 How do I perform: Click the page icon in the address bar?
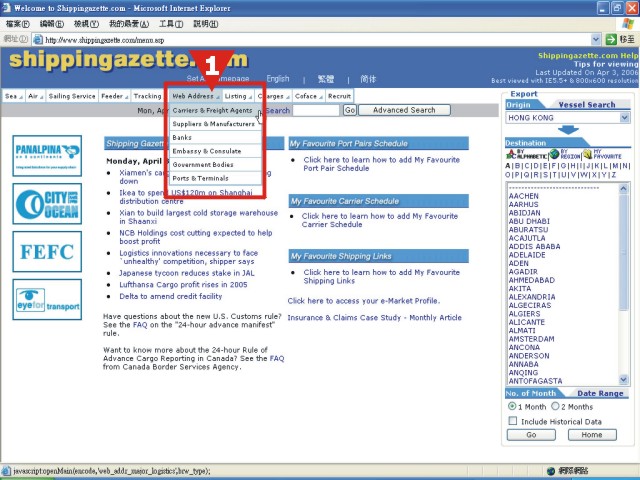38,40
